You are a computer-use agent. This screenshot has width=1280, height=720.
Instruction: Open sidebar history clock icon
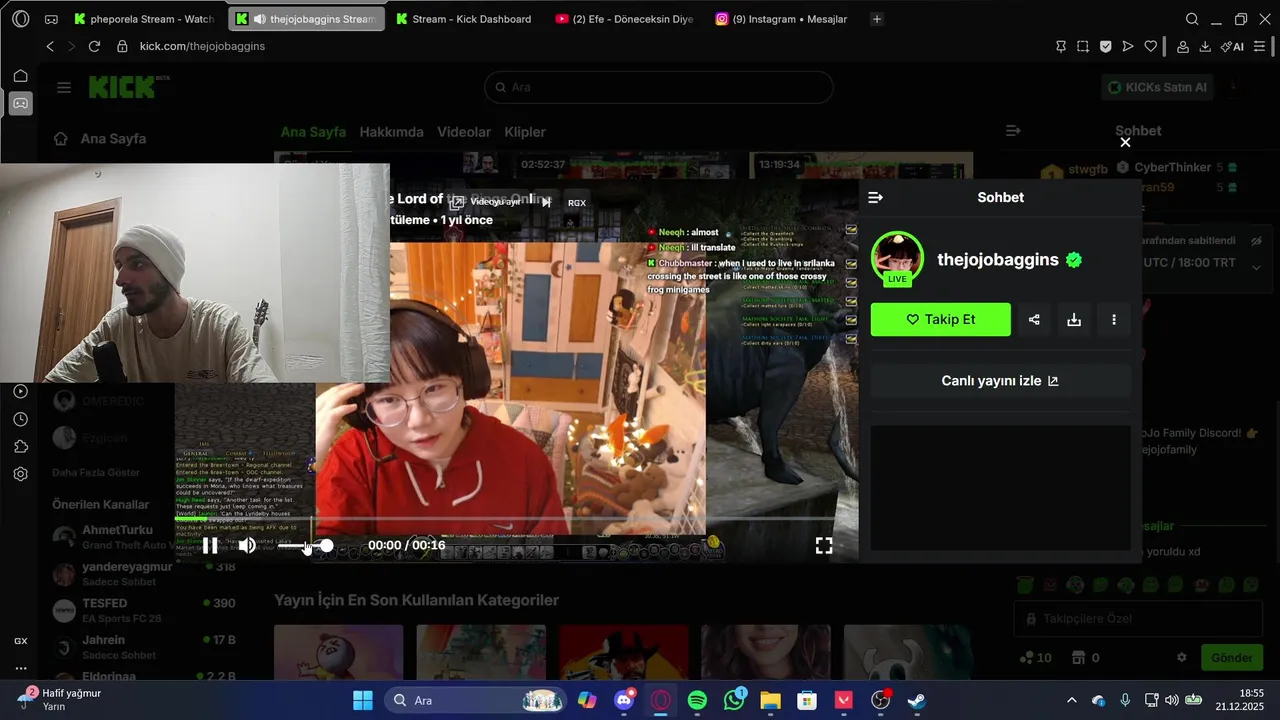coord(20,419)
